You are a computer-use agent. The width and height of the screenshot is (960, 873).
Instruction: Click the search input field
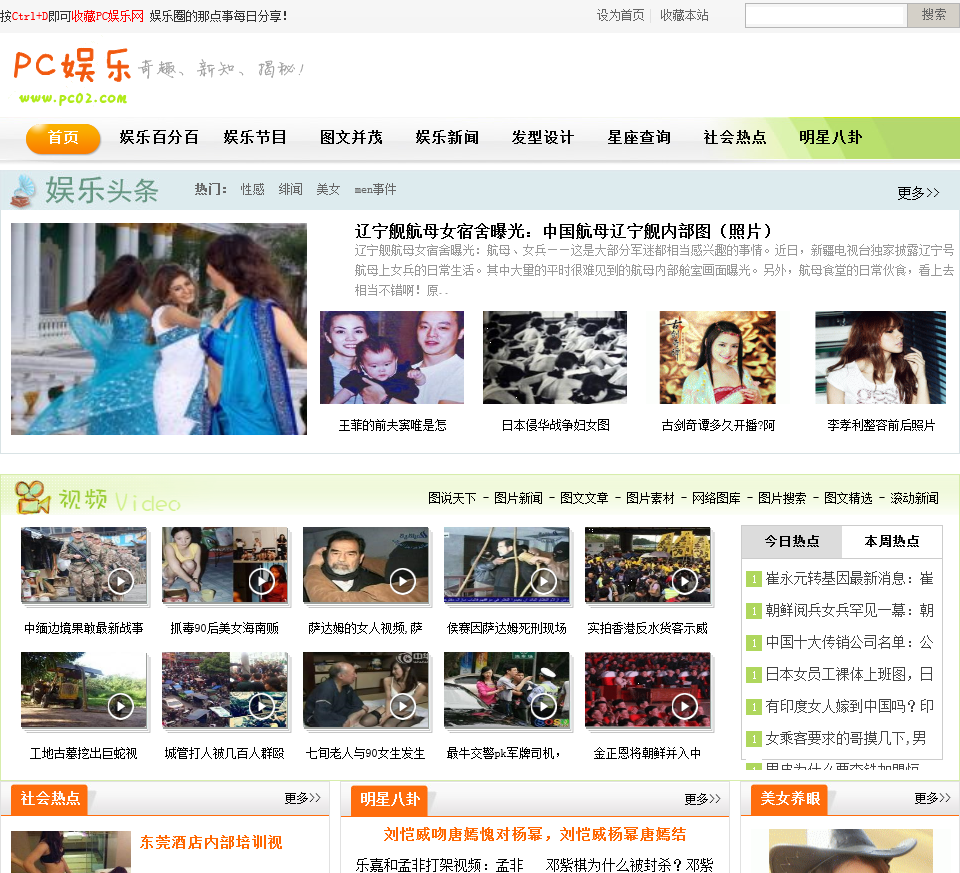[x=825, y=15]
